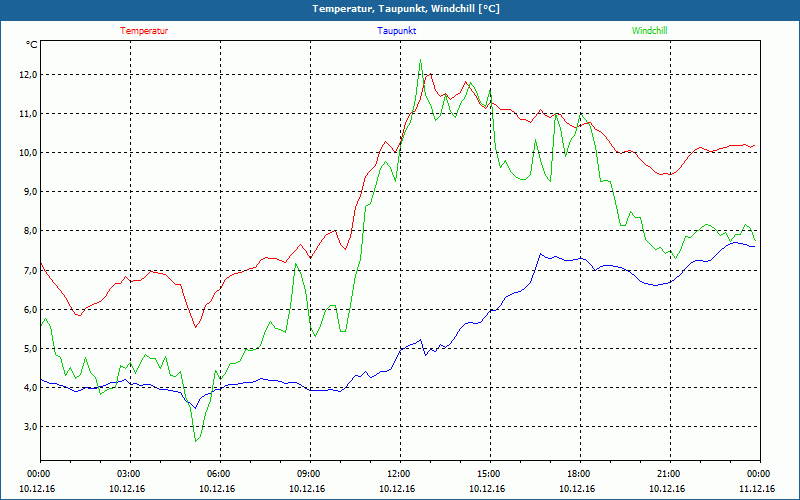Click the 8,0 y-axis value
Screen dimensions: 800x500
pos(30,231)
